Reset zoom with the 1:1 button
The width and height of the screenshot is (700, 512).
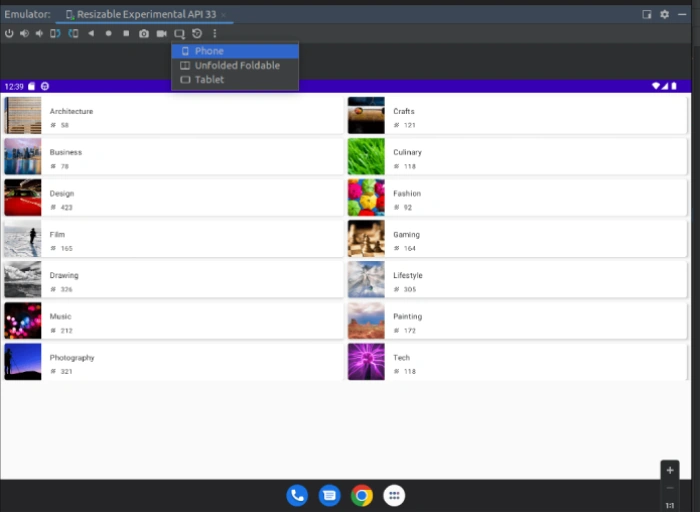[670, 505]
